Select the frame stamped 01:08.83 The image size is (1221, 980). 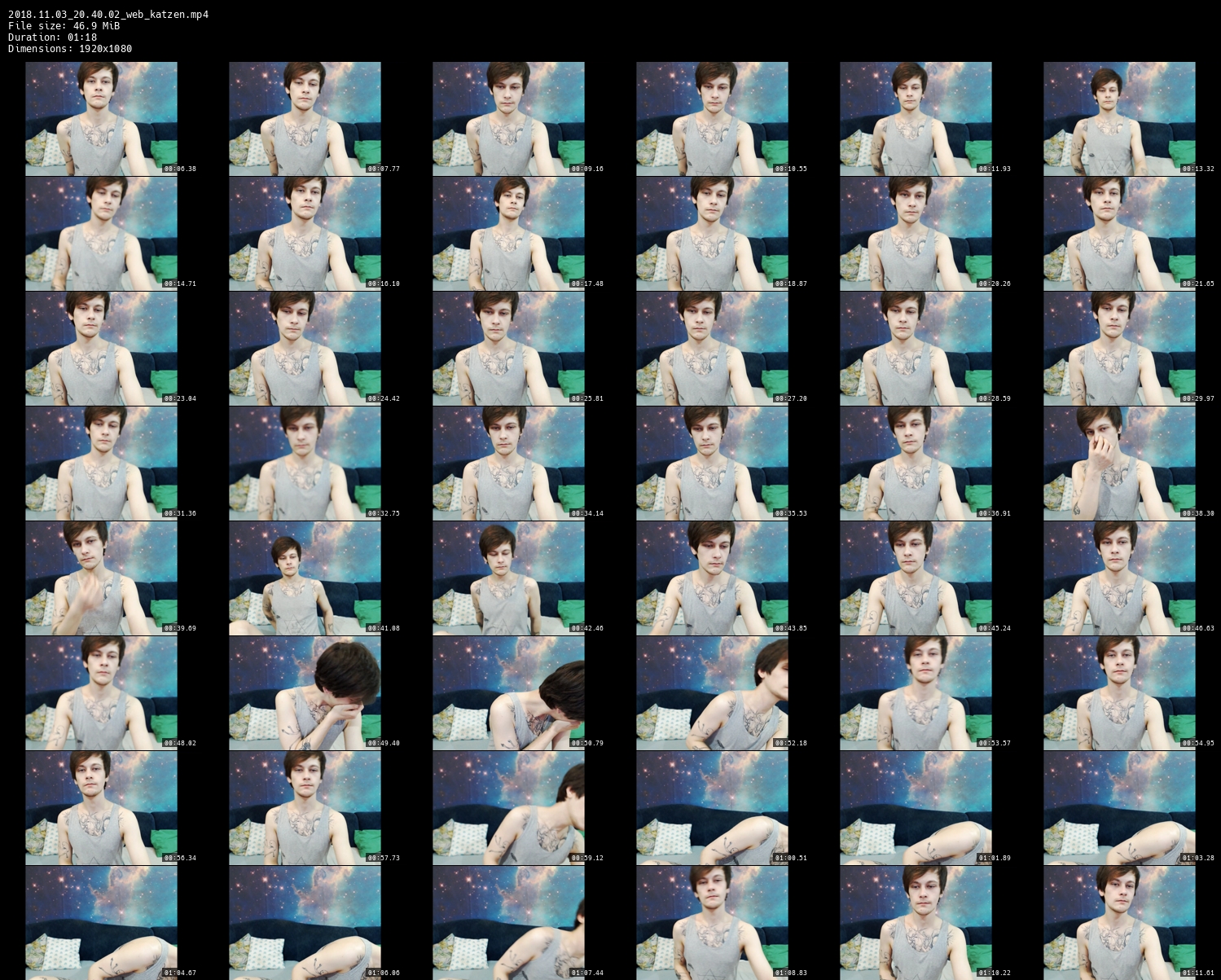[712, 923]
